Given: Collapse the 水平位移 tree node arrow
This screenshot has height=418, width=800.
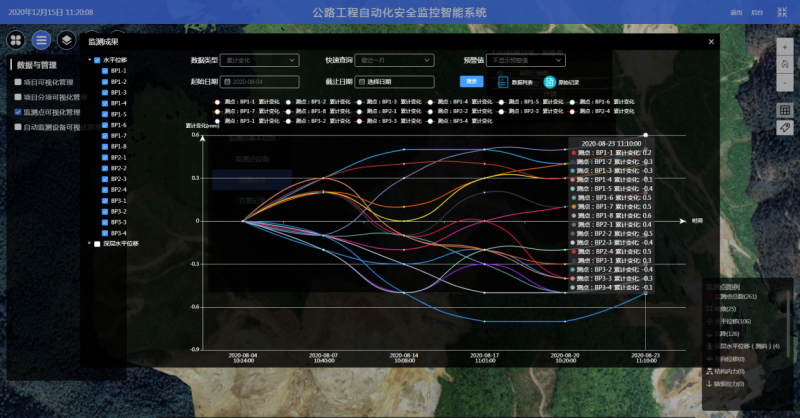Looking at the screenshot, I should click(87, 60).
